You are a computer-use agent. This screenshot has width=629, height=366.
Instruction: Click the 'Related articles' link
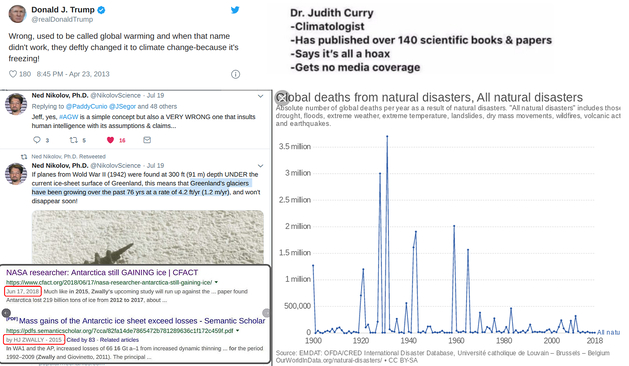click(x=119, y=340)
